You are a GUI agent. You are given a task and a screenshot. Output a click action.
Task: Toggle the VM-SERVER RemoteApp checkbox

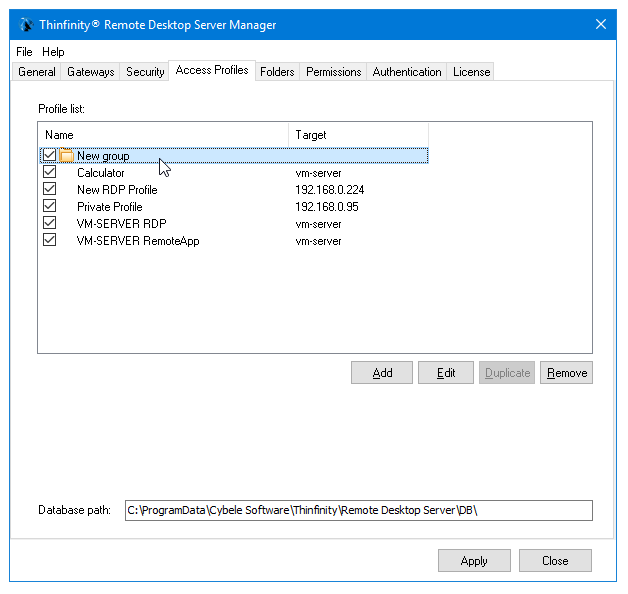point(49,240)
